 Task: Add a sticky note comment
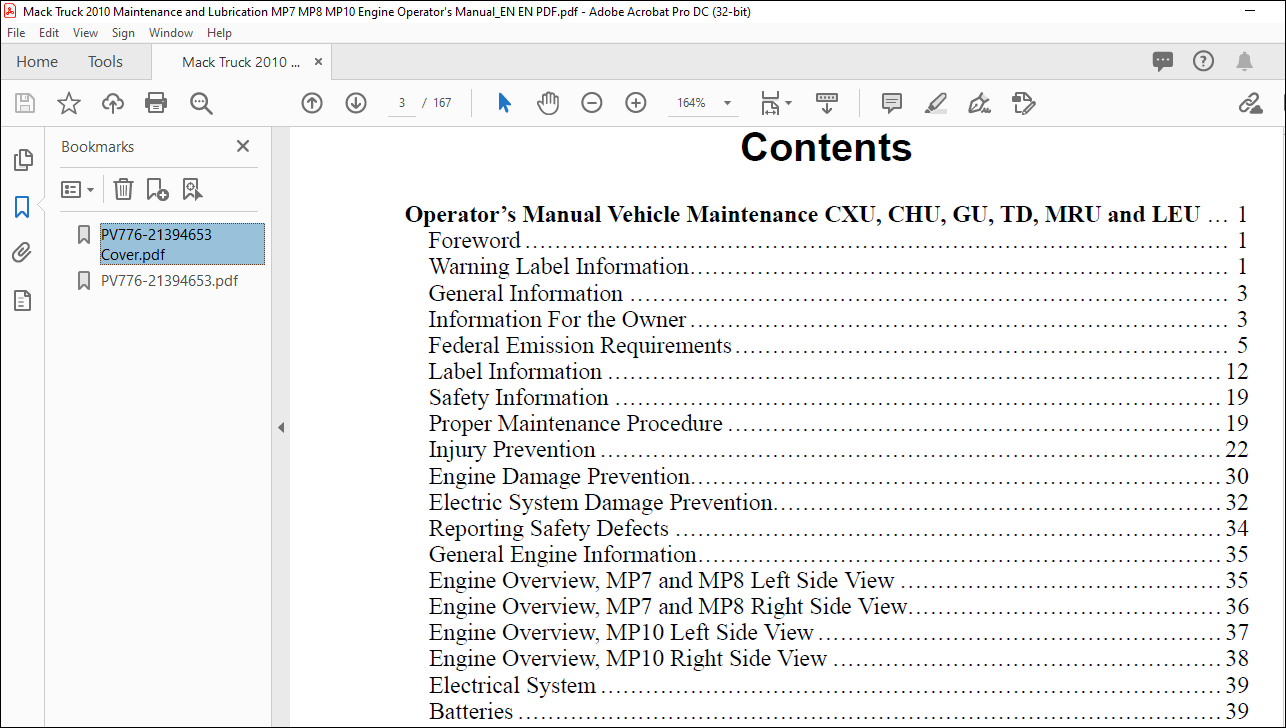892,103
